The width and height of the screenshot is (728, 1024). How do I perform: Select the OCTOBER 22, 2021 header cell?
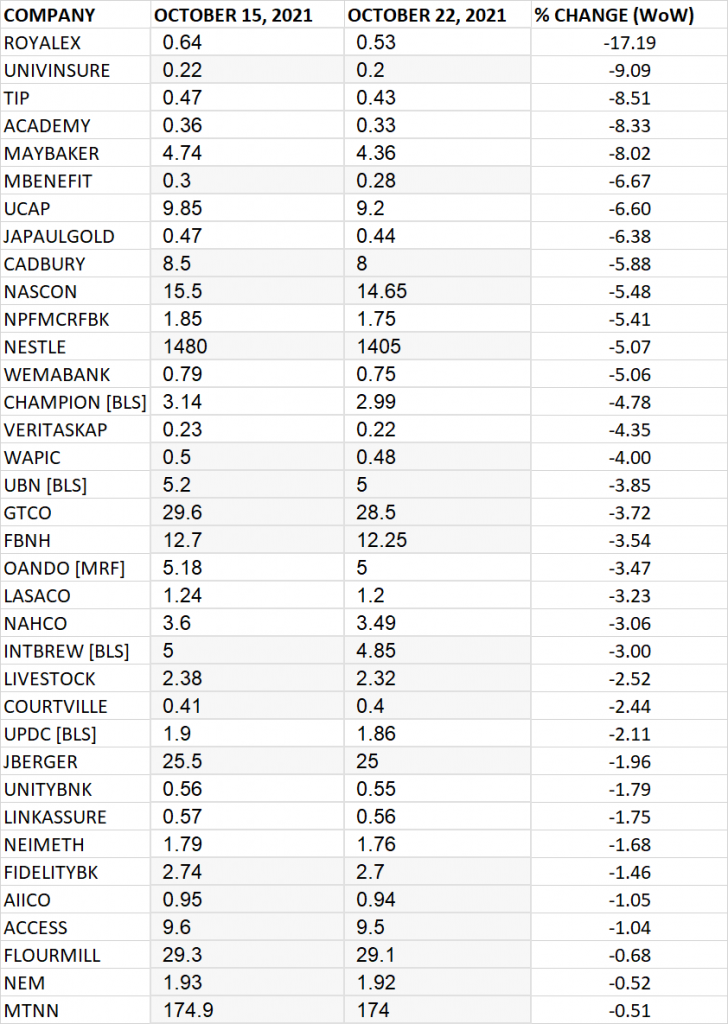[437, 14]
